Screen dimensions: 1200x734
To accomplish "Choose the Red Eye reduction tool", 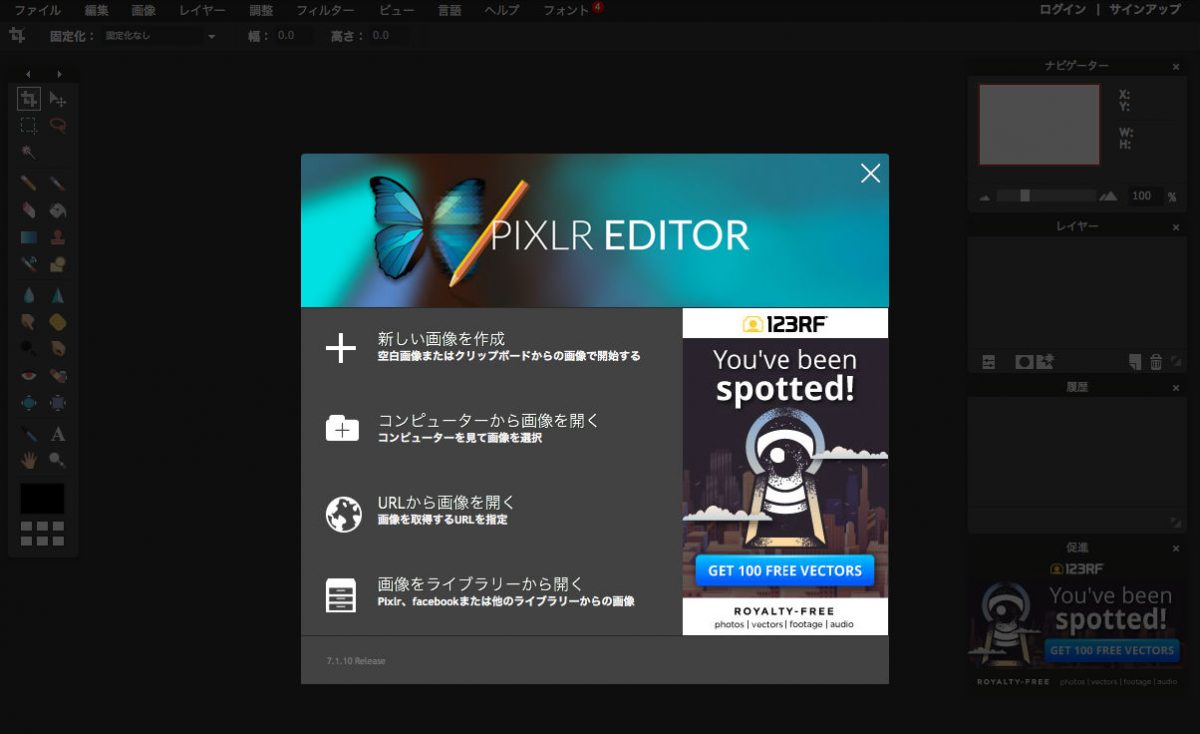I will pyautogui.click(x=29, y=376).
